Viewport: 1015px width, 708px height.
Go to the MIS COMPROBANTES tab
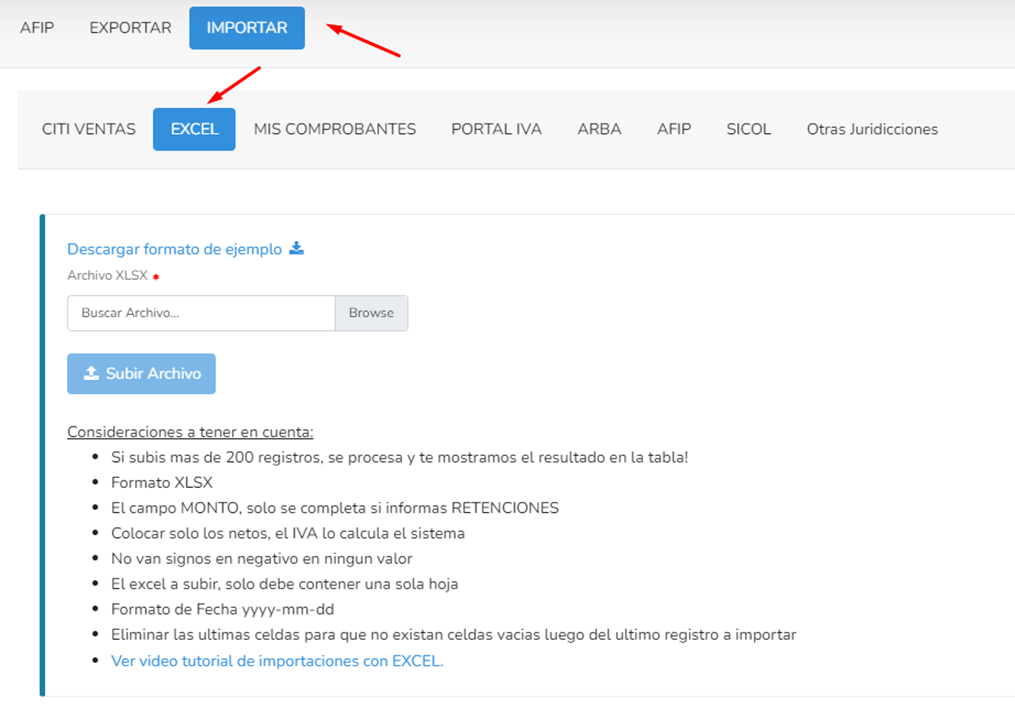[x=335, y=129]
